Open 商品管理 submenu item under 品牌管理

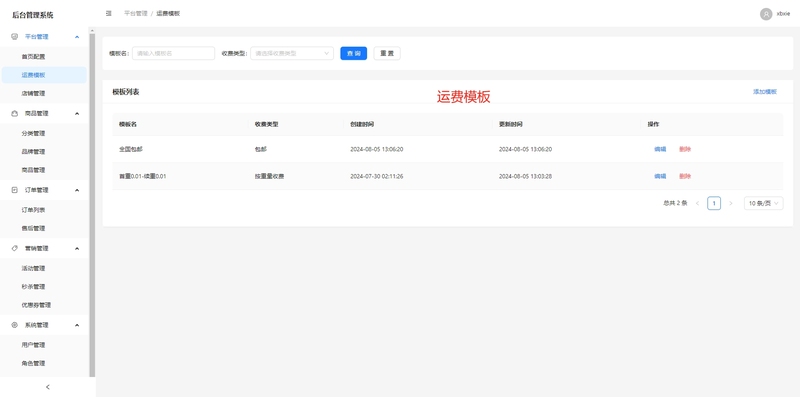click(33, 170)
